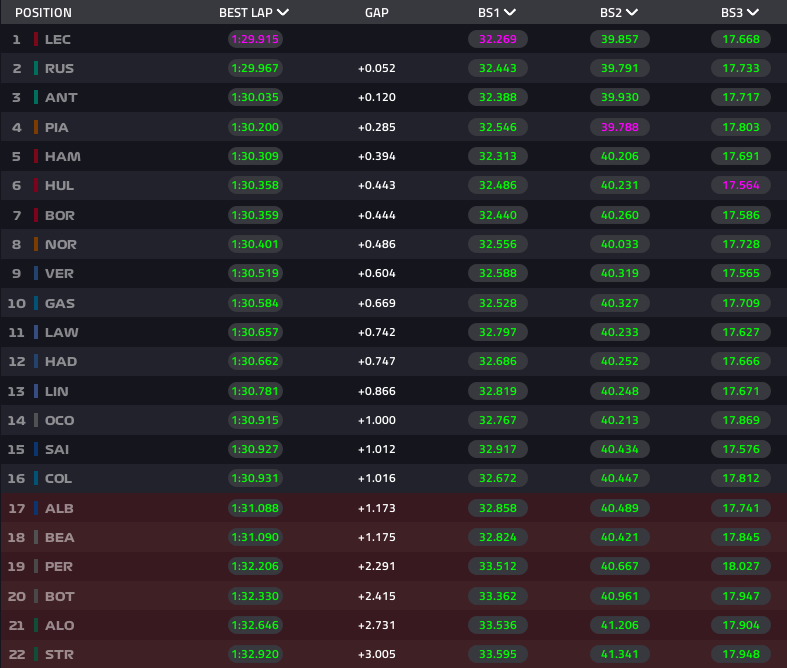Select the VER driver name in ninth
Screen dimensions: 787x668
coord(59,273)
